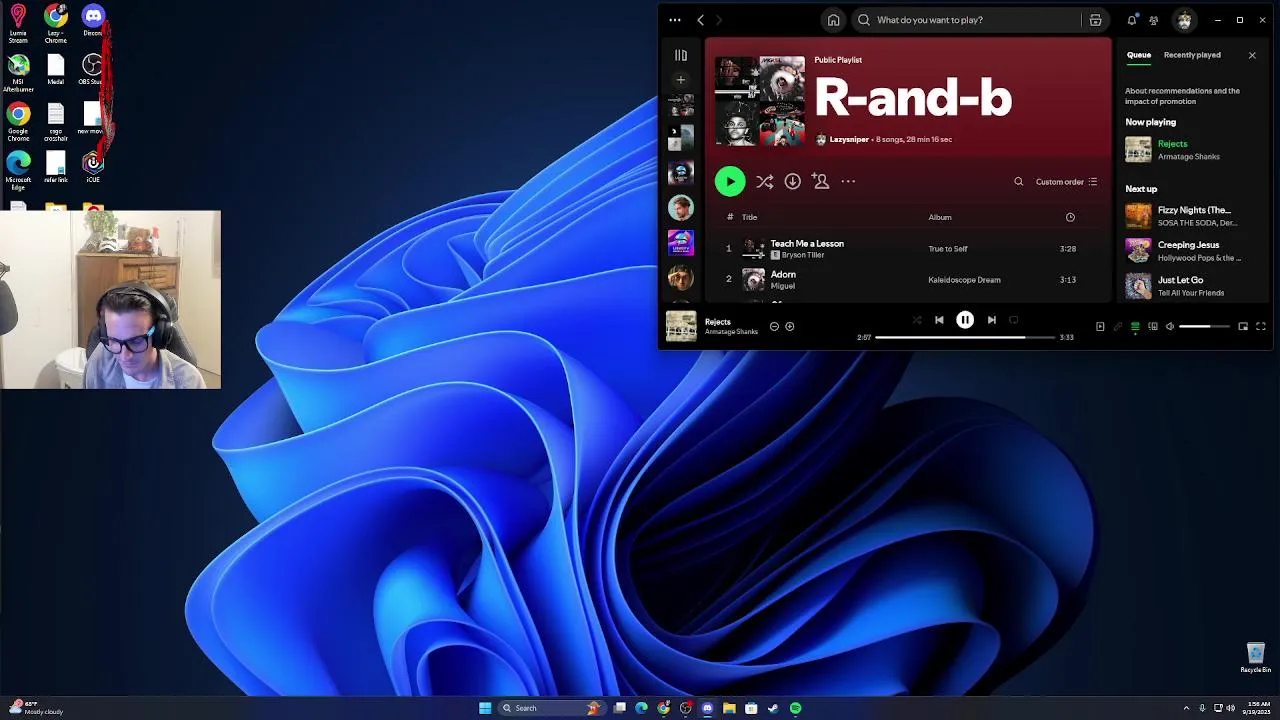Screen dimensions: 1280x720
Task: Select the Microsoft Edge desktop icon
Action: pos(18,171)
